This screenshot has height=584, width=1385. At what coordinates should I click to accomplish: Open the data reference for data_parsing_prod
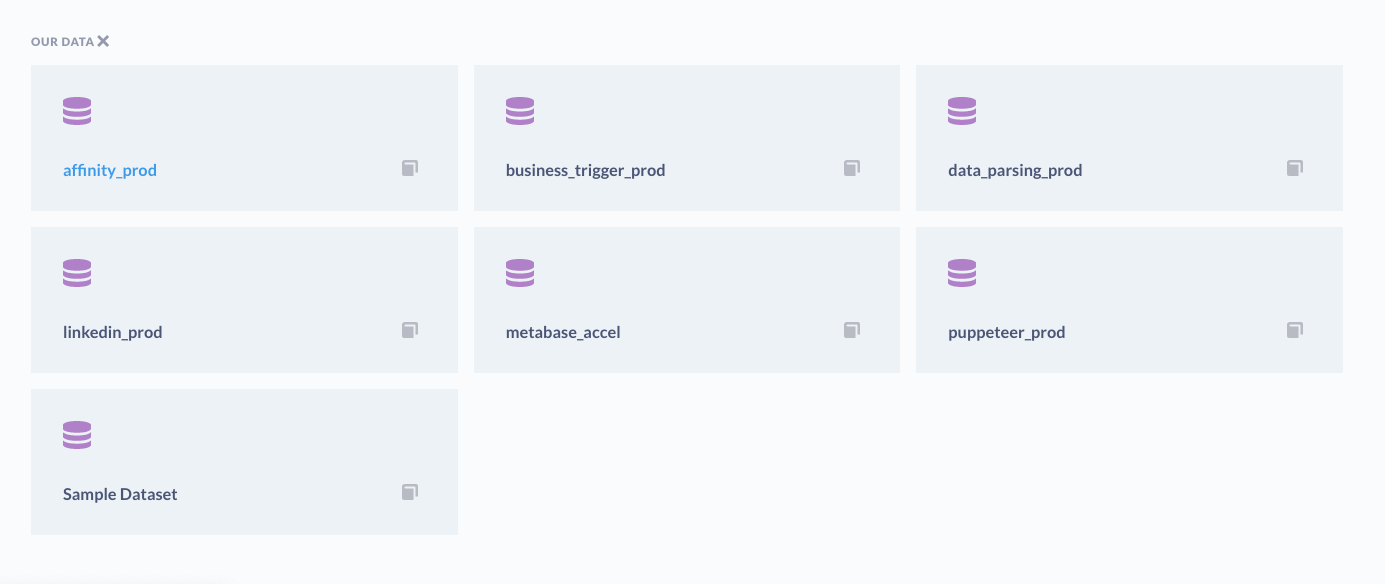coord(1295,168)
